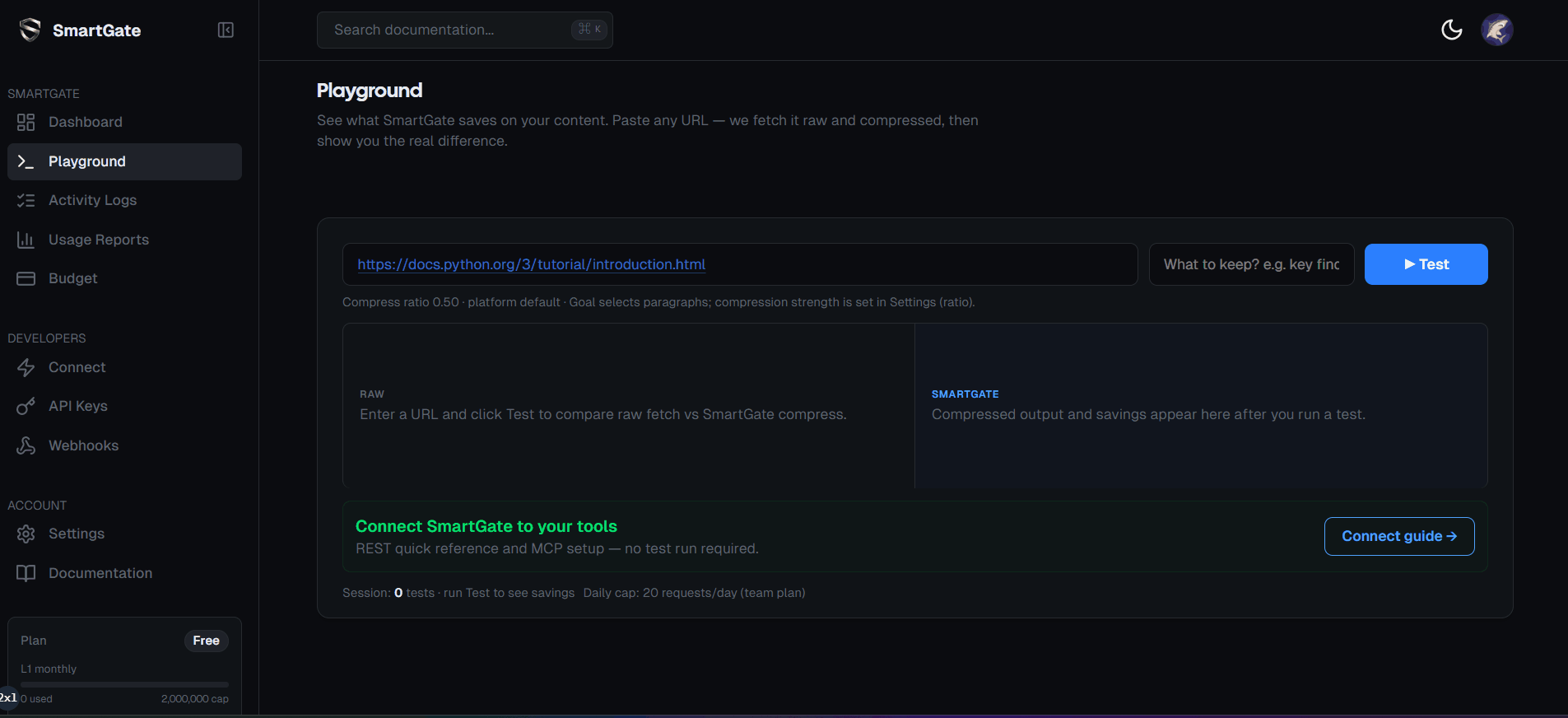Screen dimensions: 1568x718
Task: Click the Free plan badge
Action: 206,641
